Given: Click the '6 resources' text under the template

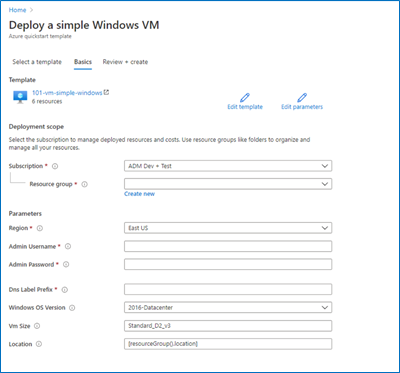Looking at the screenshot, I should coord(47,101).
